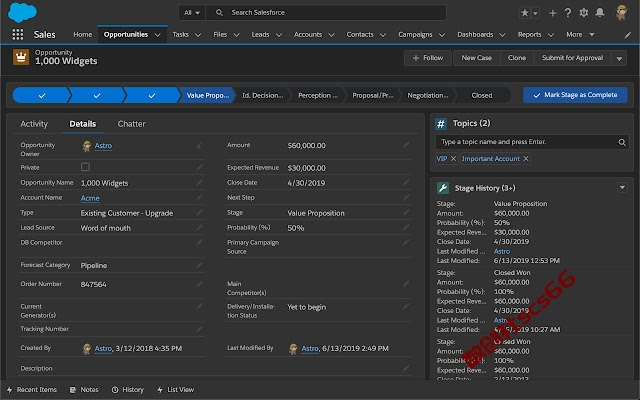Click the pencil icon to edit navigation bar

pos(628,35)
